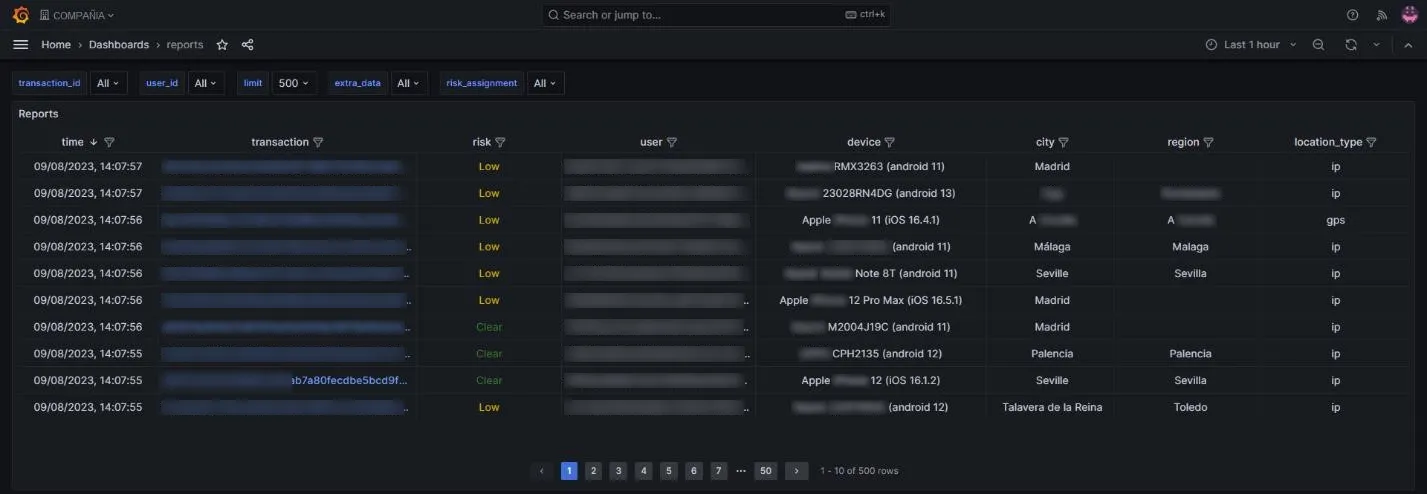
Task: Click the Toledo region cell
Action: [1190, 407]
